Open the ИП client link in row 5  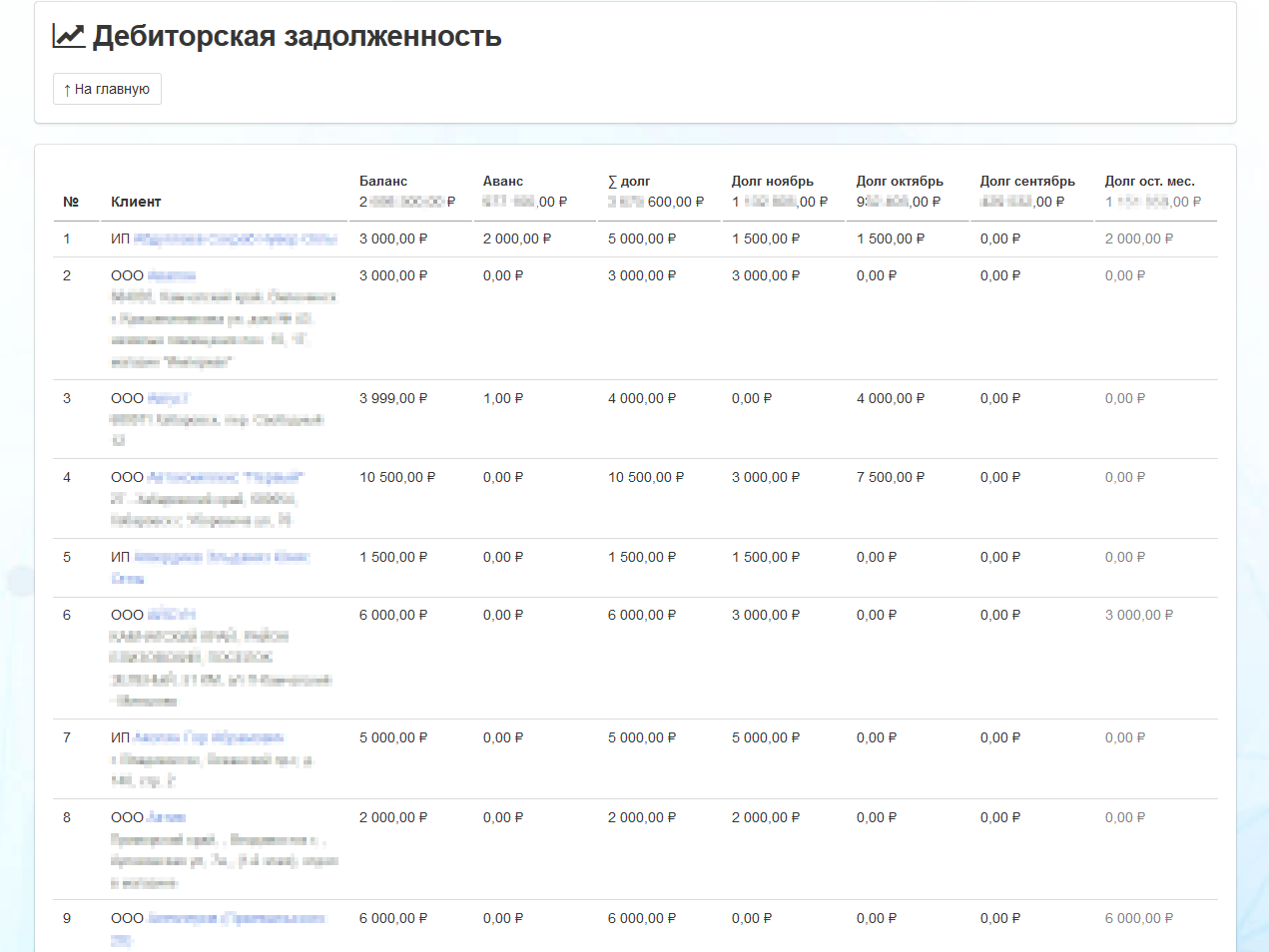point(221,558)
